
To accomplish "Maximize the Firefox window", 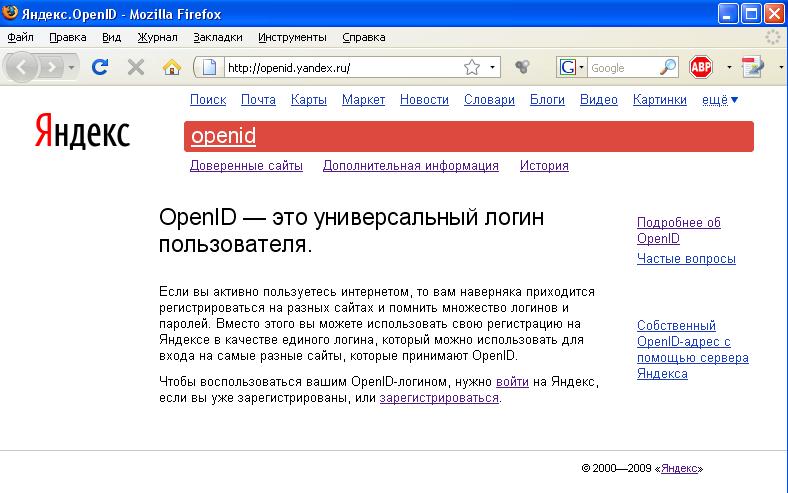I will [751, 14].
